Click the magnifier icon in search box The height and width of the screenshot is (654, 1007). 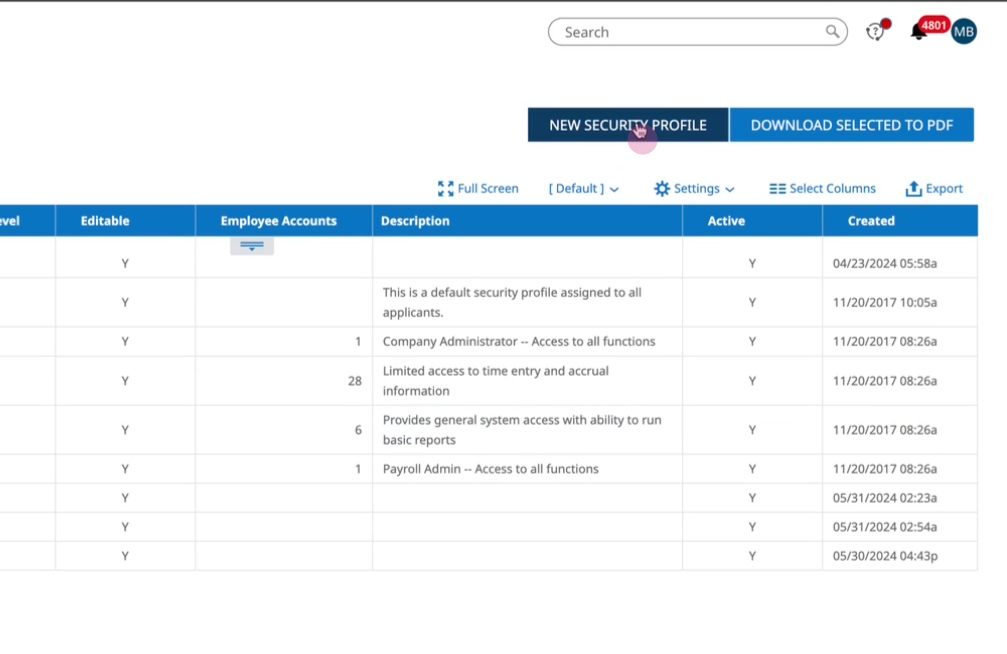pyautogui.click(x=832, y=31)
